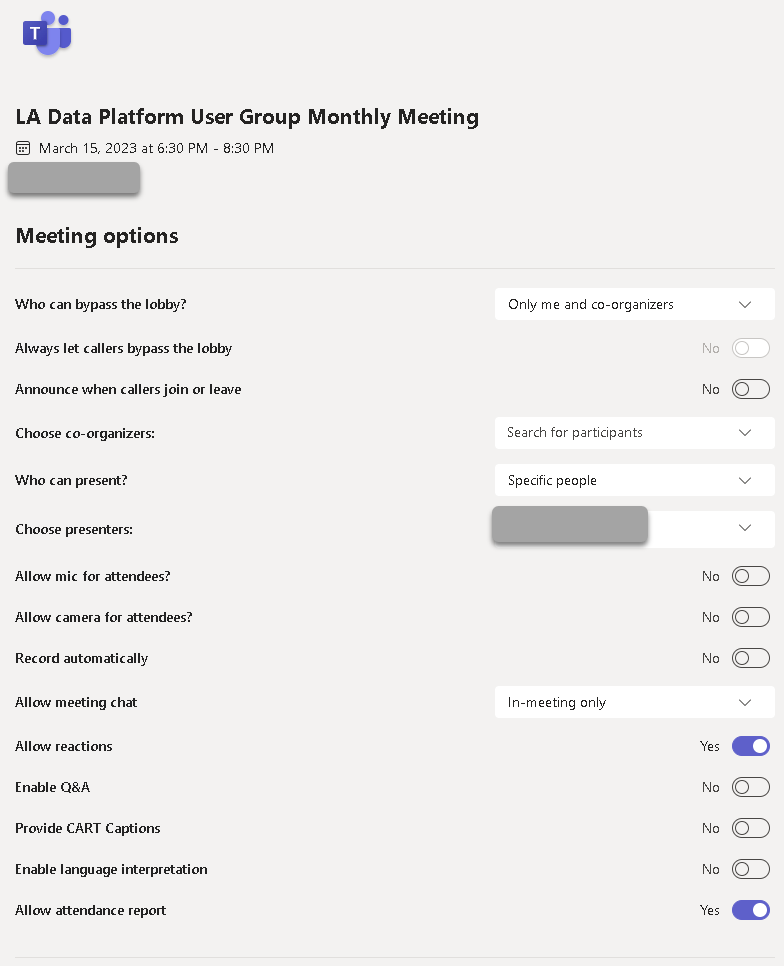Enable Allow camera for attendees

tap(750, 617)
